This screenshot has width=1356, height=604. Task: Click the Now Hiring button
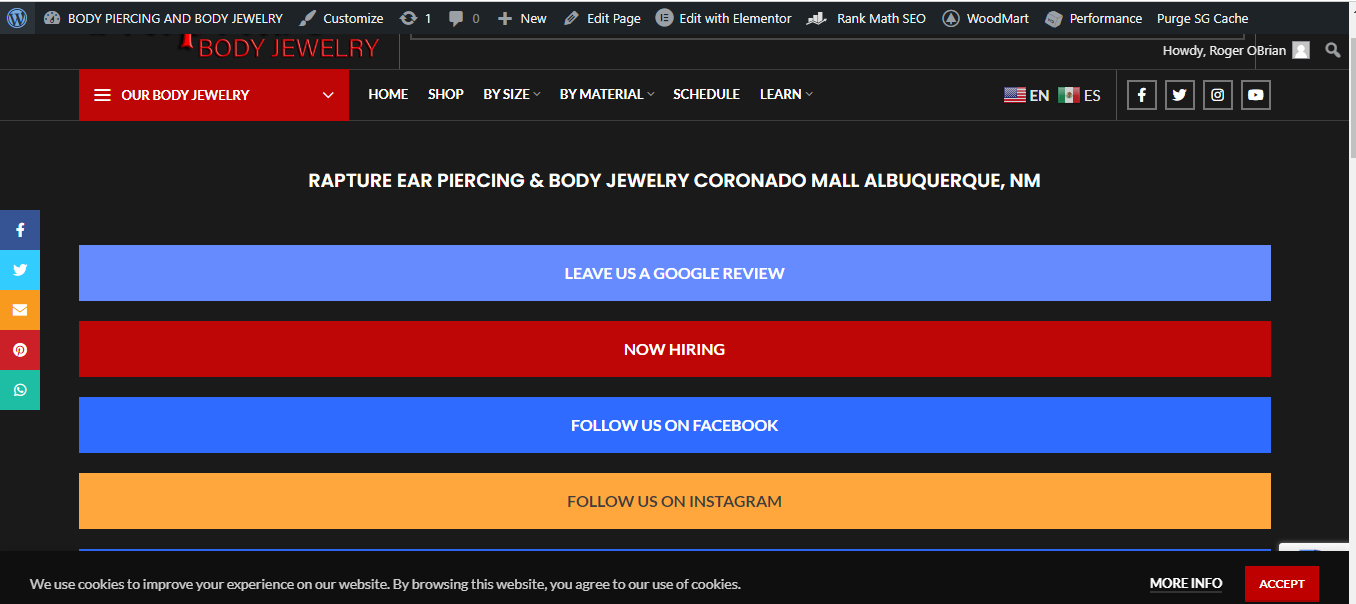[x=675, y=349]
